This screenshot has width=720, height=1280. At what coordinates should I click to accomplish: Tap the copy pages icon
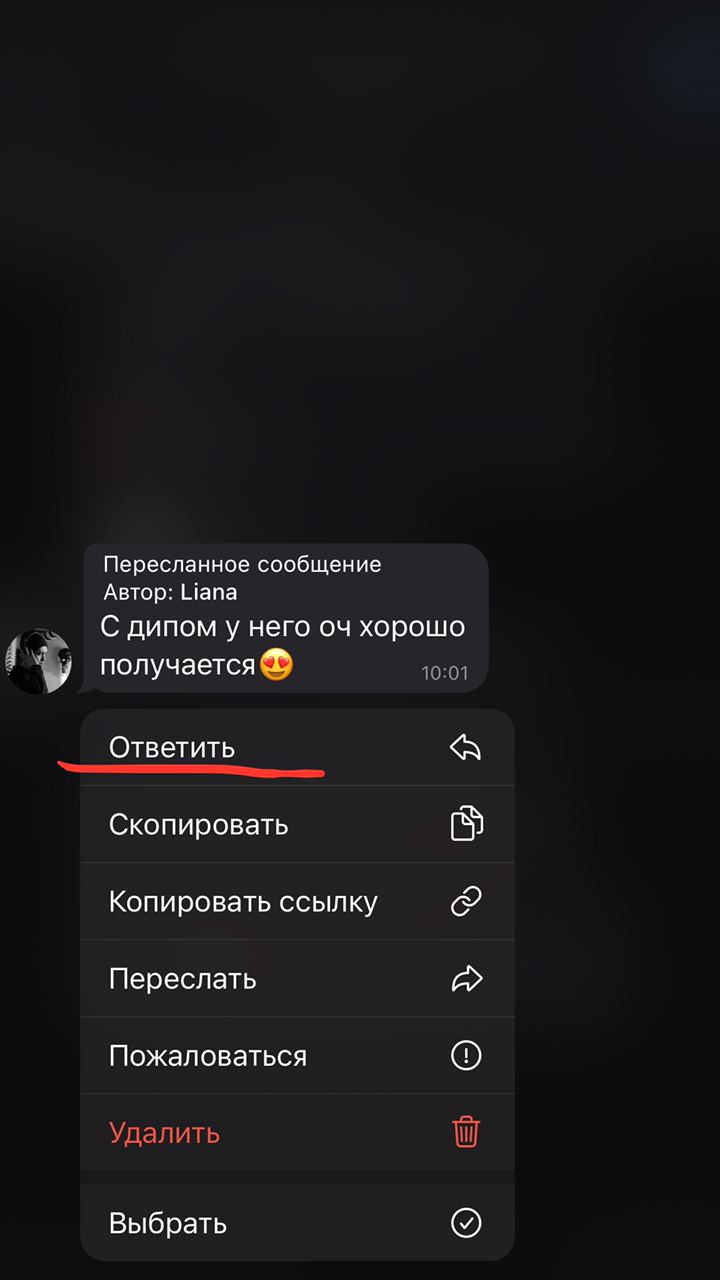[x=466, y=824]
